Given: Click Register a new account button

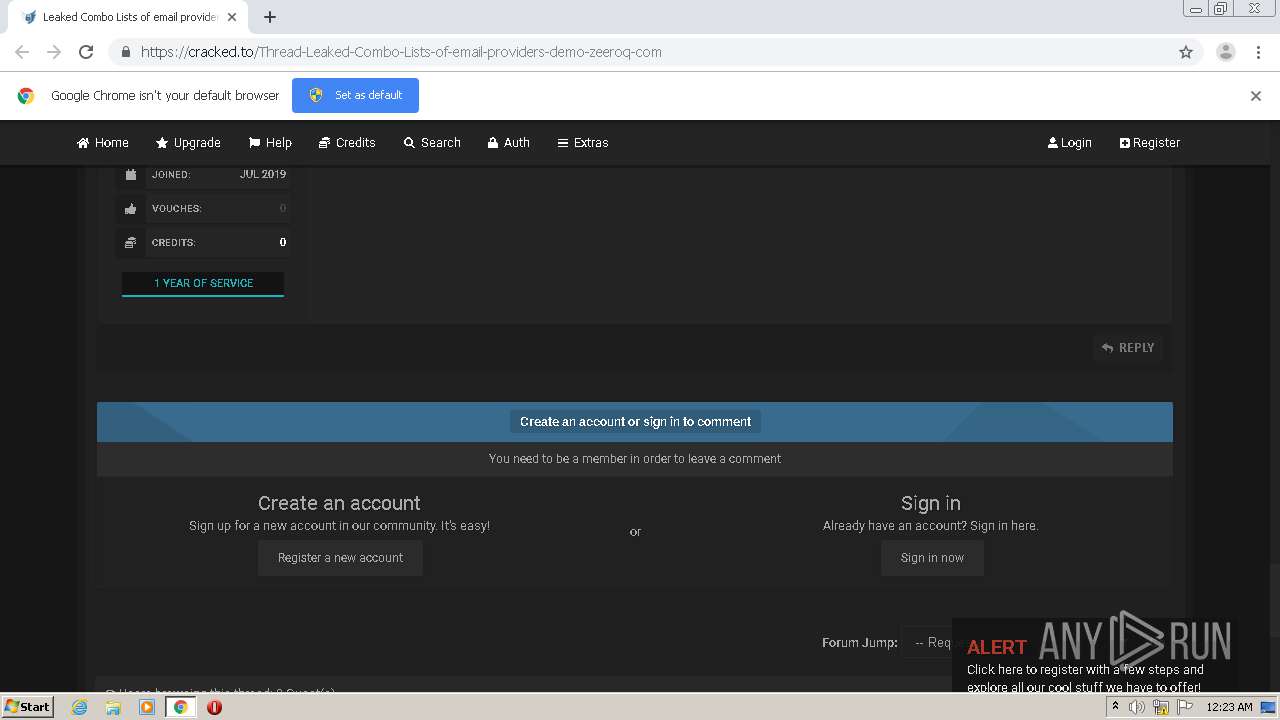Looking at the screenshot, I should click(x=340, y=558).
